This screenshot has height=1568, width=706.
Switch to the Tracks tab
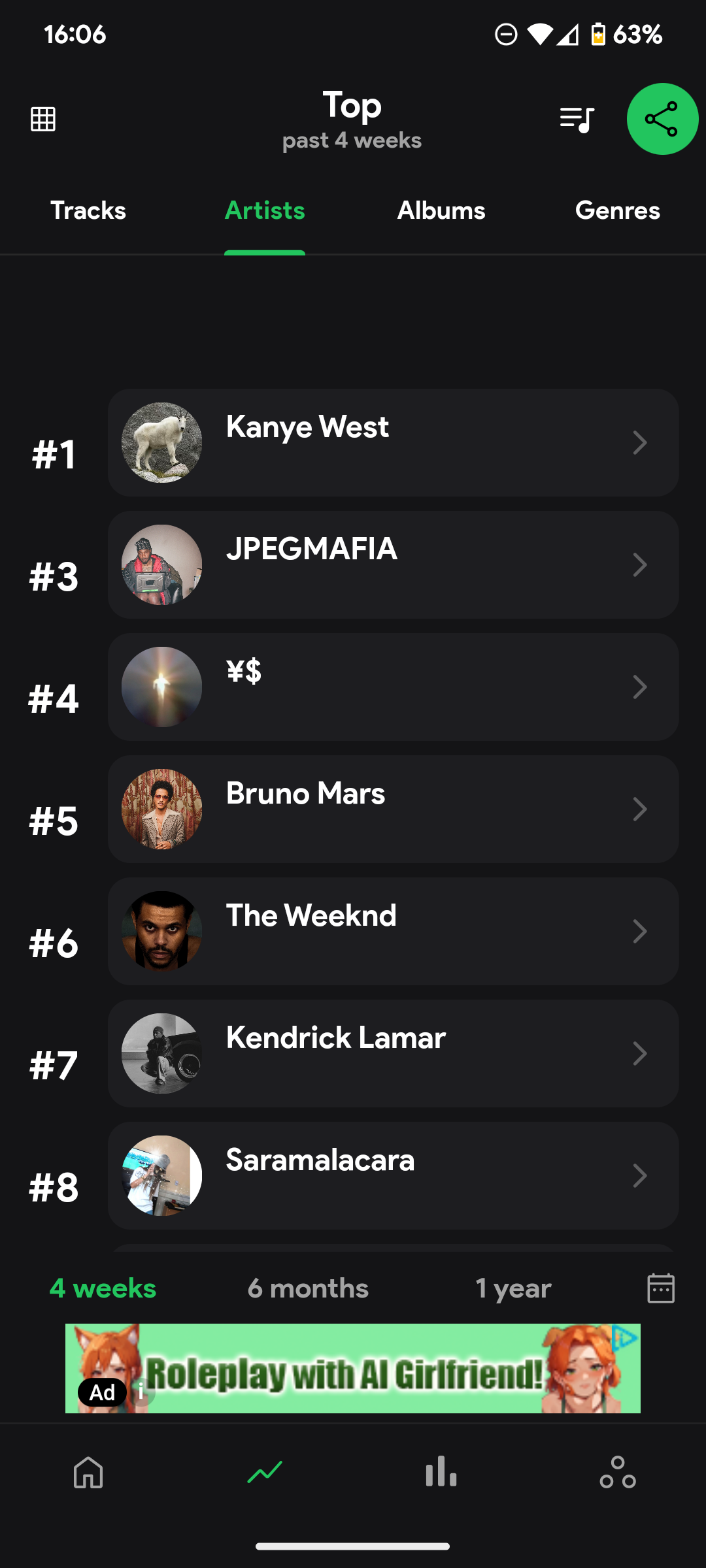(88, 210)
